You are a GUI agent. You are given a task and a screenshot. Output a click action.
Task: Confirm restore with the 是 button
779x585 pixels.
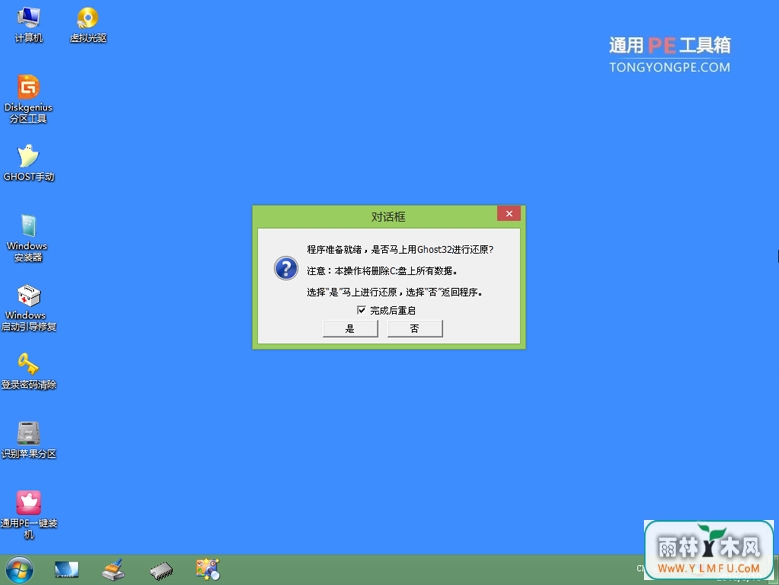pos(350,328)
